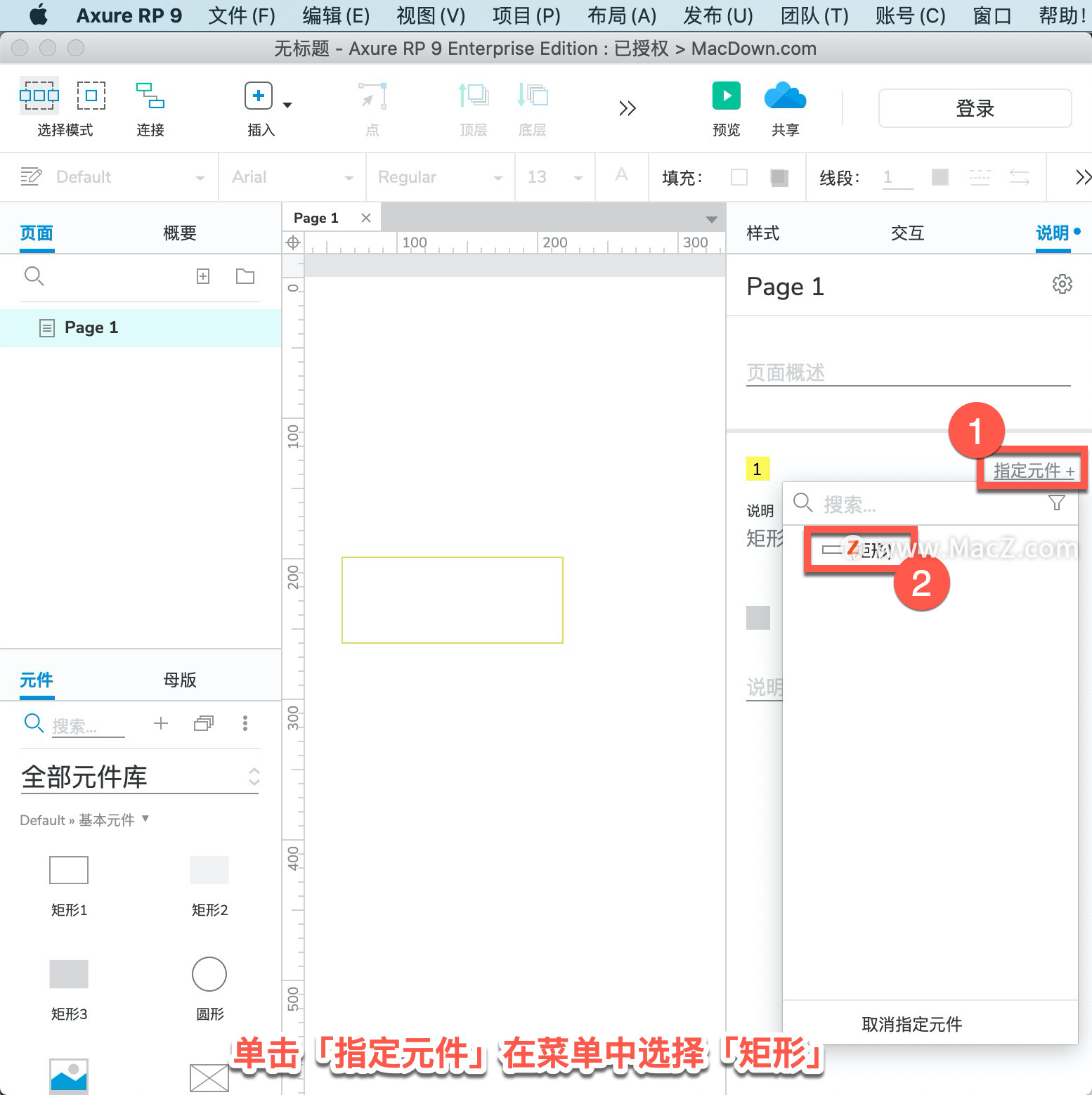Open the 文件 (F) menu
The image size is (1092, 1095).
pyautogui.click(x=242, y=15)
